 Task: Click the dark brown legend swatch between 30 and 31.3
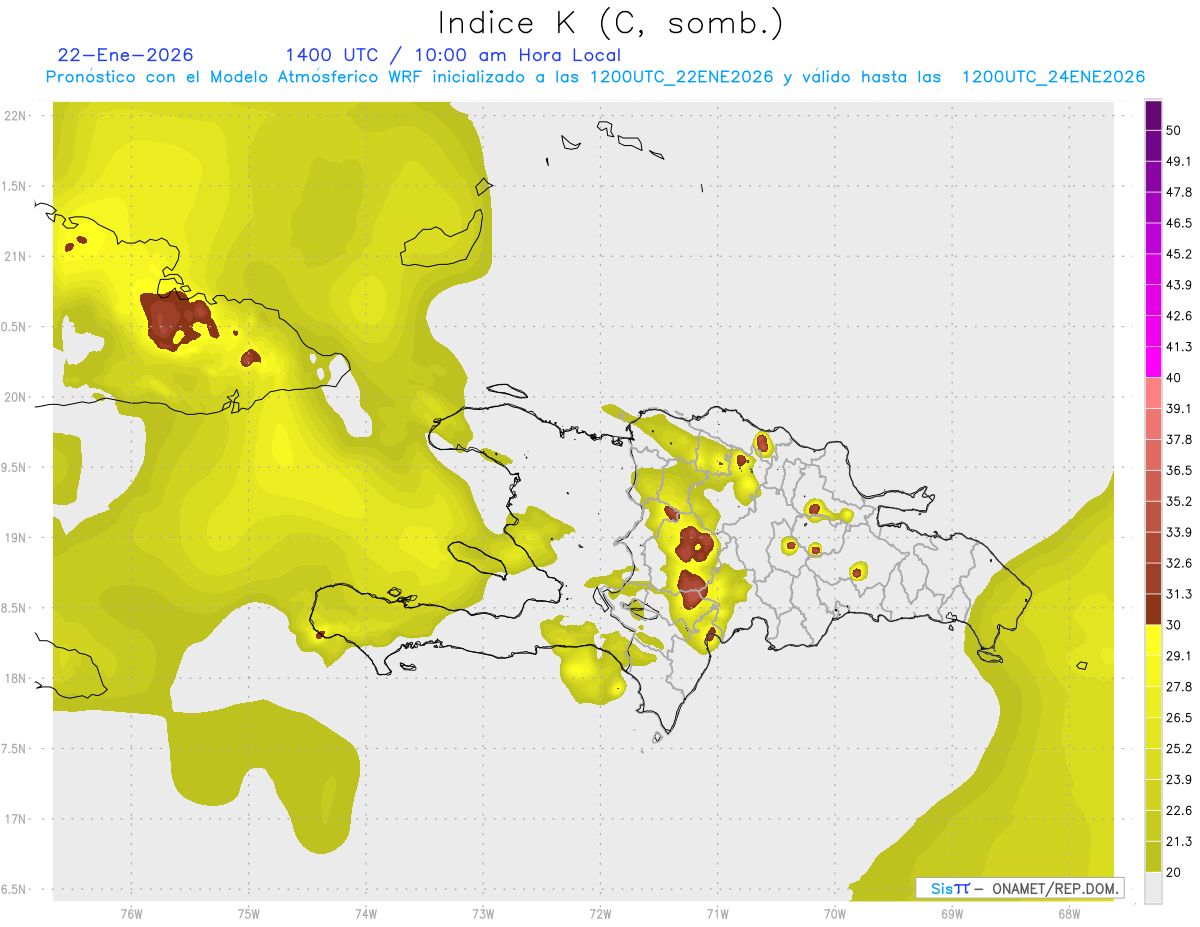1153,609
